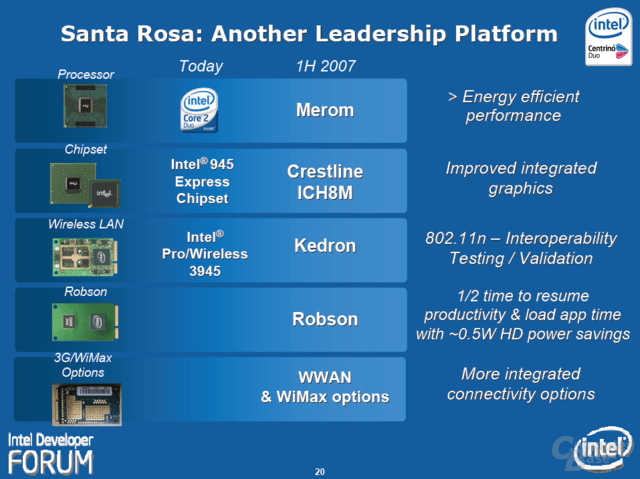Image resolution: width=640 pixels, height=479 pixels.
Task: Click the 'Merom' text
Action: tap(325, 110)
